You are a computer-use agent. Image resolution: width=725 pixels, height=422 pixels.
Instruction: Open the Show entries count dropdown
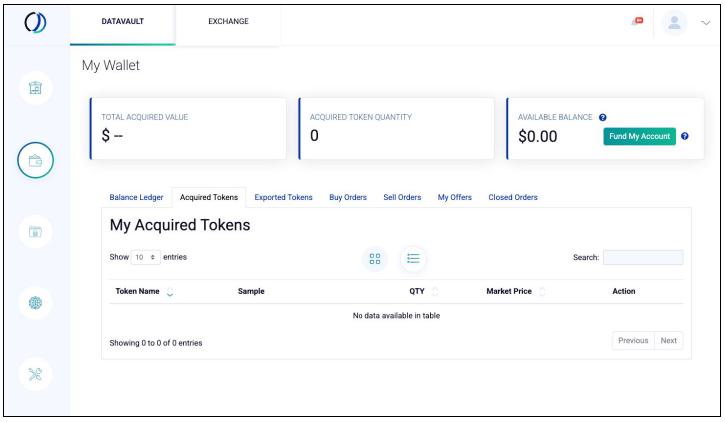click(146, 258)
